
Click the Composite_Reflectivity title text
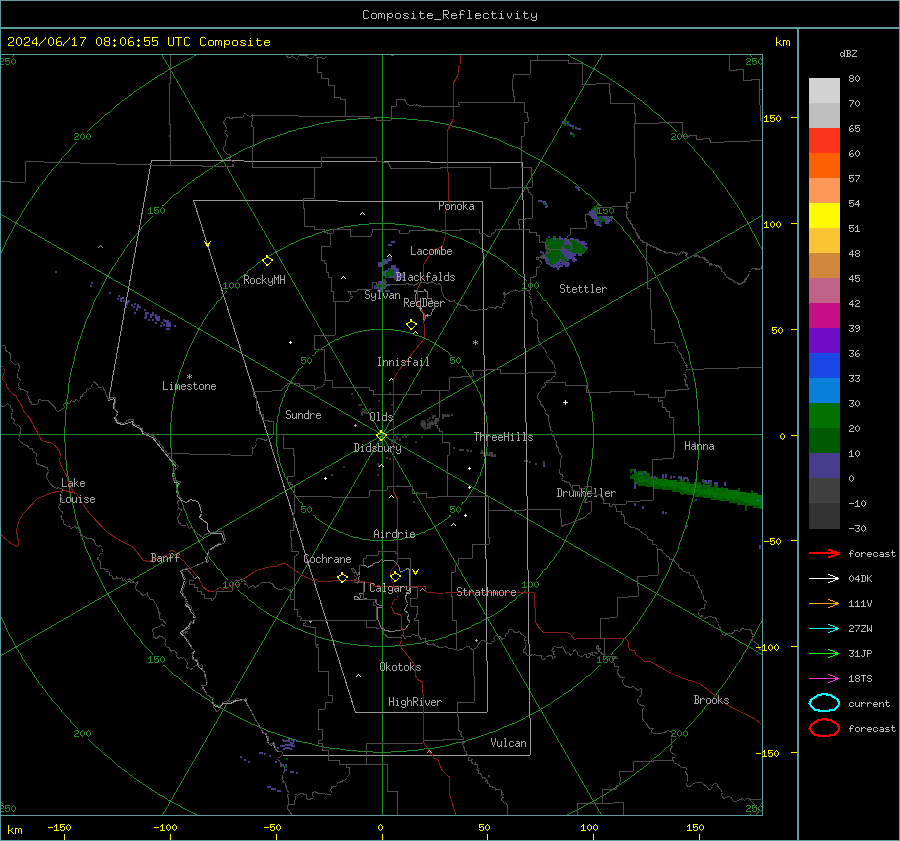click(x=450, y=15)
